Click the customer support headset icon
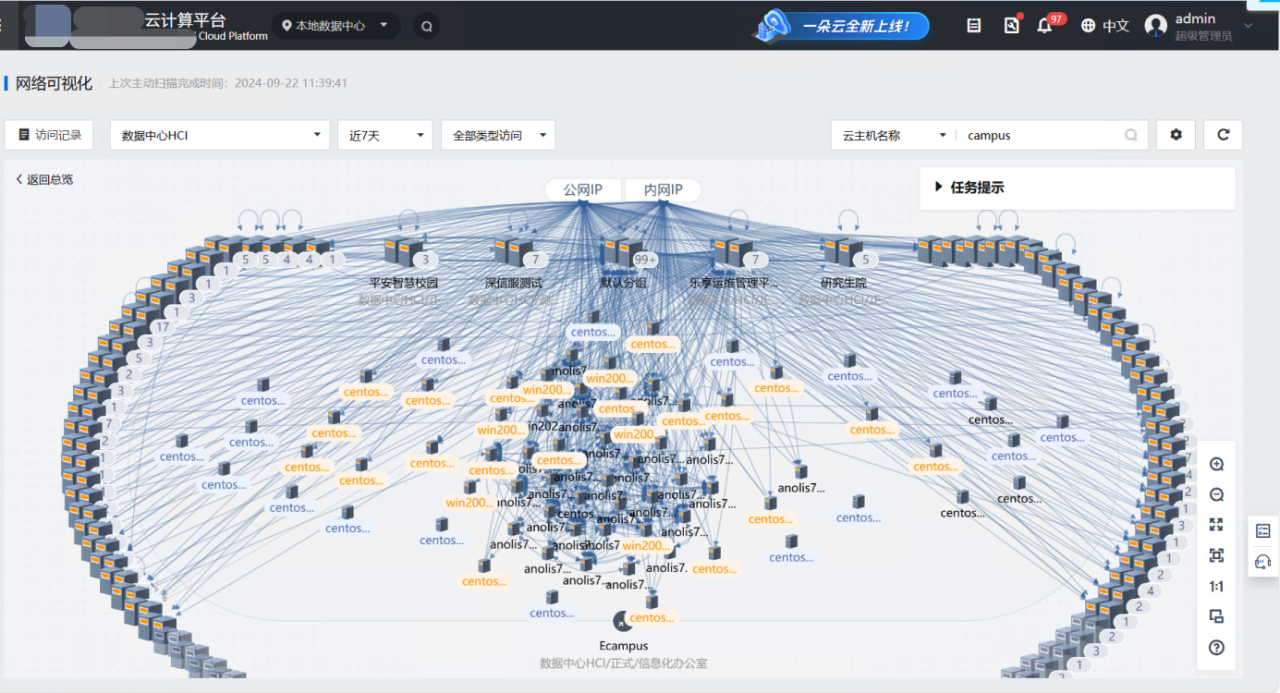Image resolution: width=1280 pixels, height=693 pixels. pyautogui.click(x=1262, y=562)
